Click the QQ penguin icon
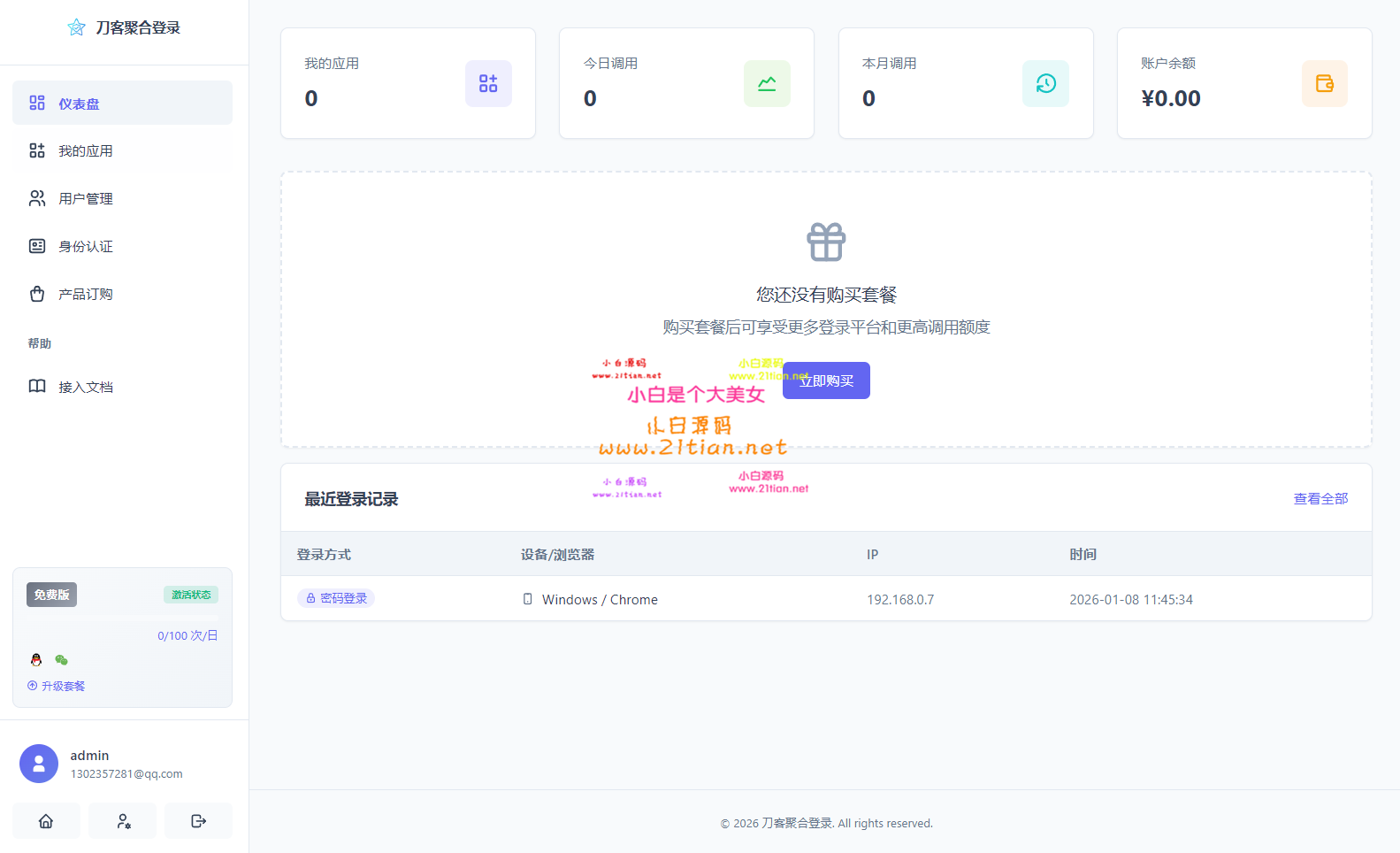Viewport: 1400px width, 853px height. pyautogui.click(x=36, y=660)
